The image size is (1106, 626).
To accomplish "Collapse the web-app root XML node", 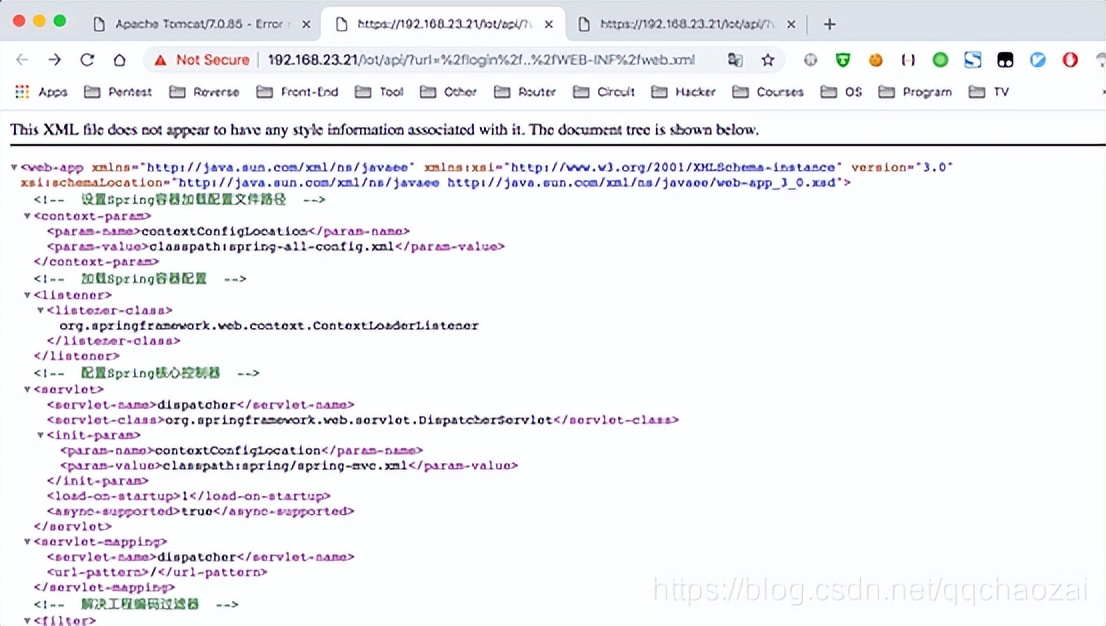I will coord(14,167).
